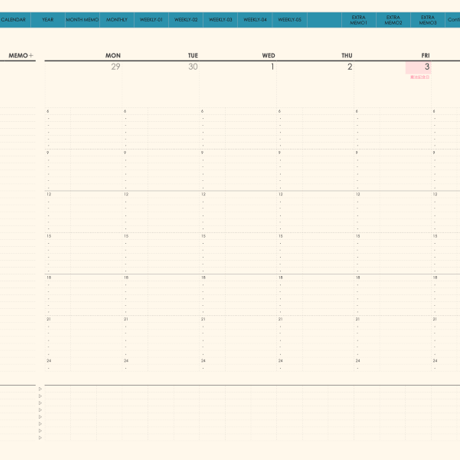Select date 2 under THU

coord(350,67)
